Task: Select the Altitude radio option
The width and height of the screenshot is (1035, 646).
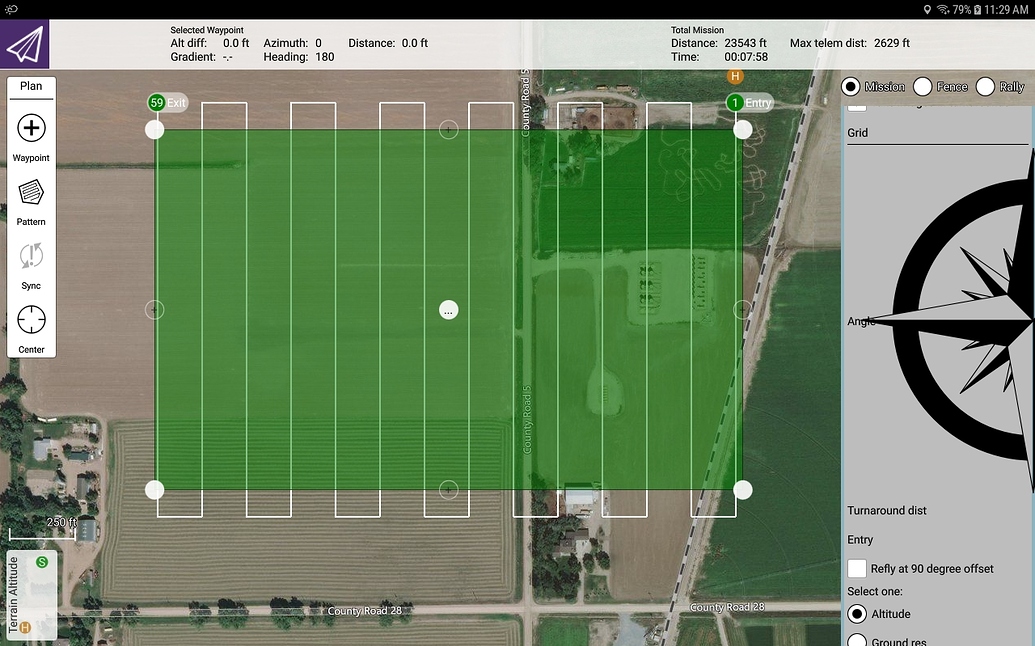Action: (856, 614)
